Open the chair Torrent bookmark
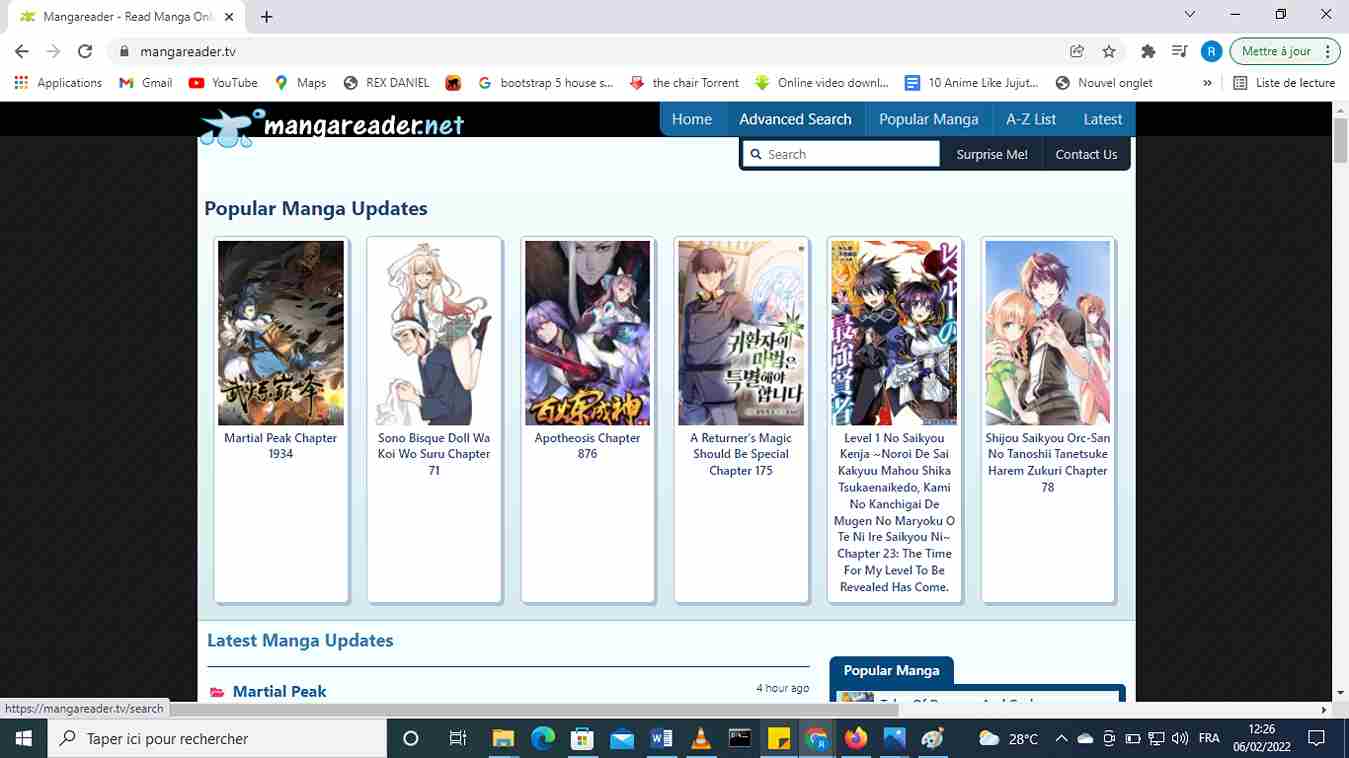Screen dimensions: 1349x758 coord(684,83)
